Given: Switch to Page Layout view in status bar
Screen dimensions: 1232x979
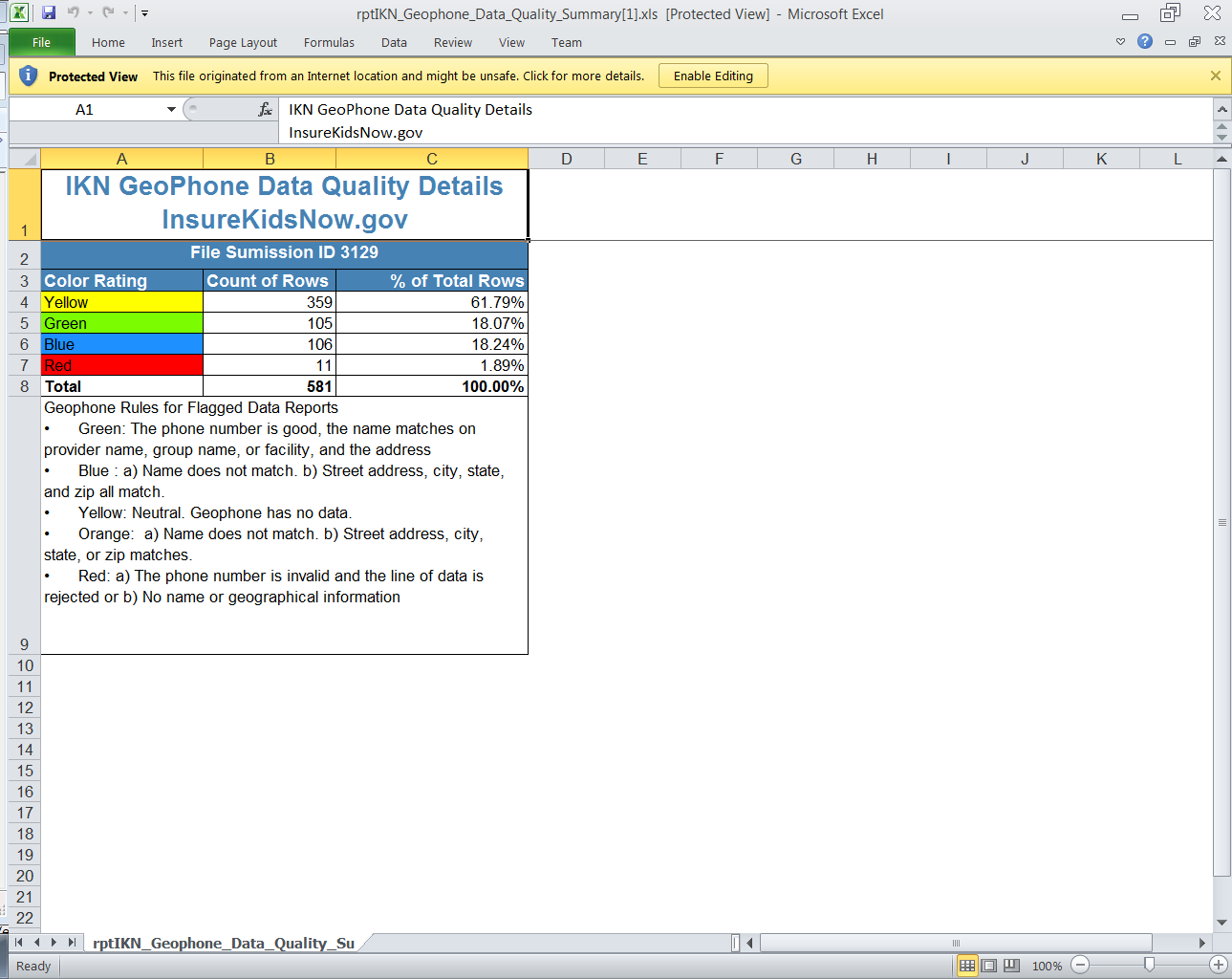Looking at the screenshot, I should pyautogui.click(x=989, y=966).
